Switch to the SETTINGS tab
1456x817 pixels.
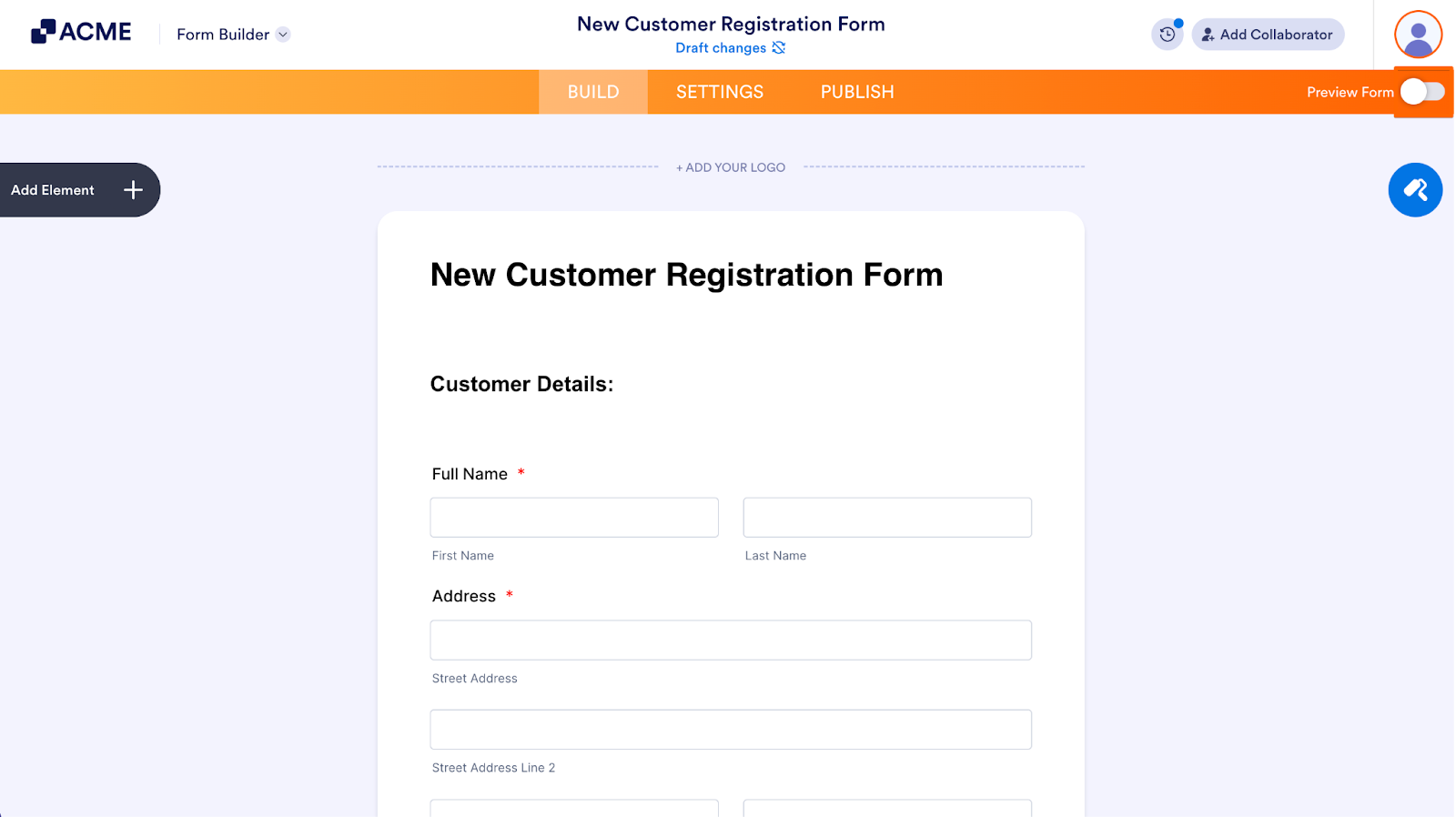click(x=719, y=91)
